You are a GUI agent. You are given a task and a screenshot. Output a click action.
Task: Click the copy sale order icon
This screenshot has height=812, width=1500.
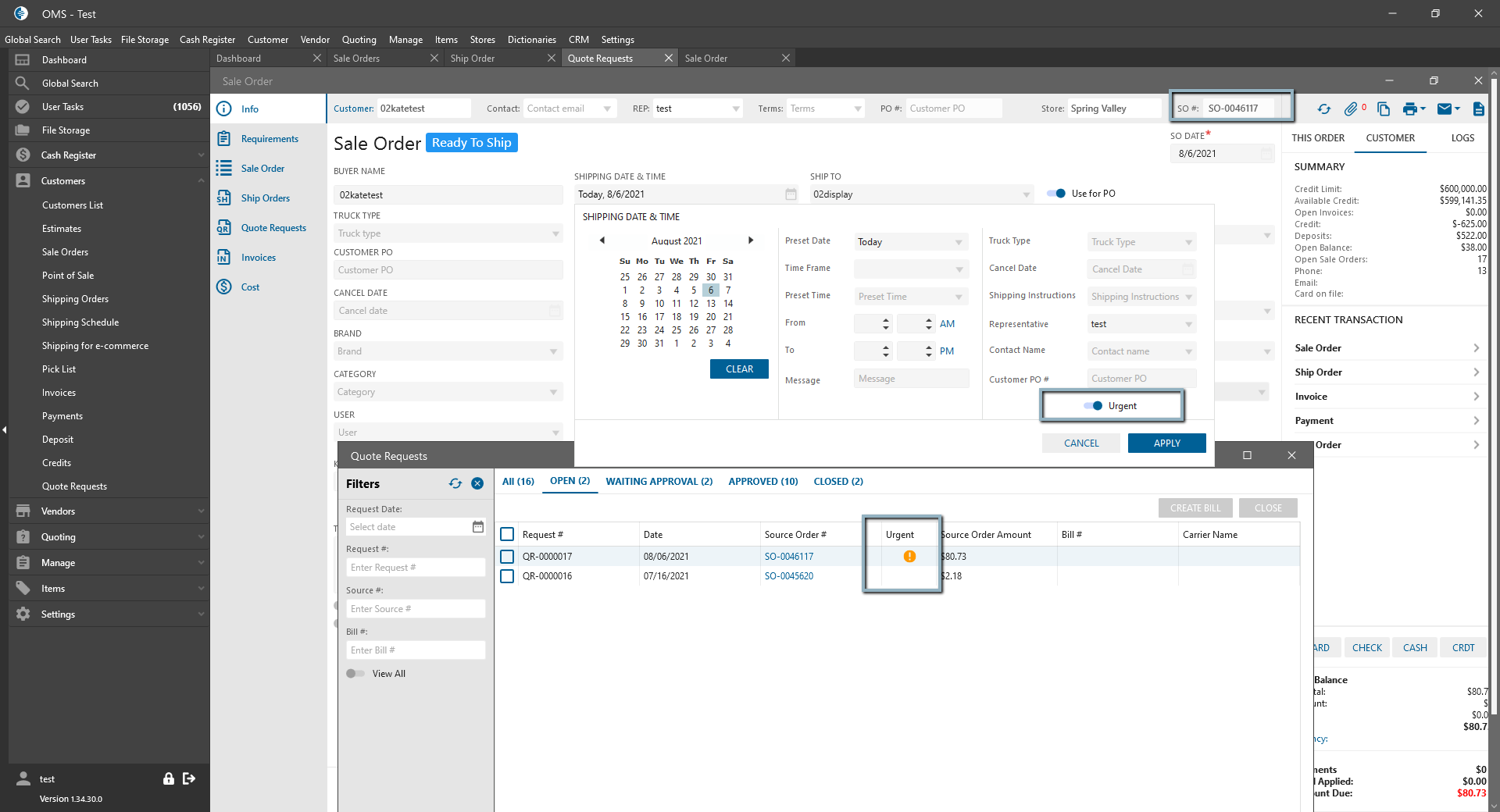[x=1383, y=109]
